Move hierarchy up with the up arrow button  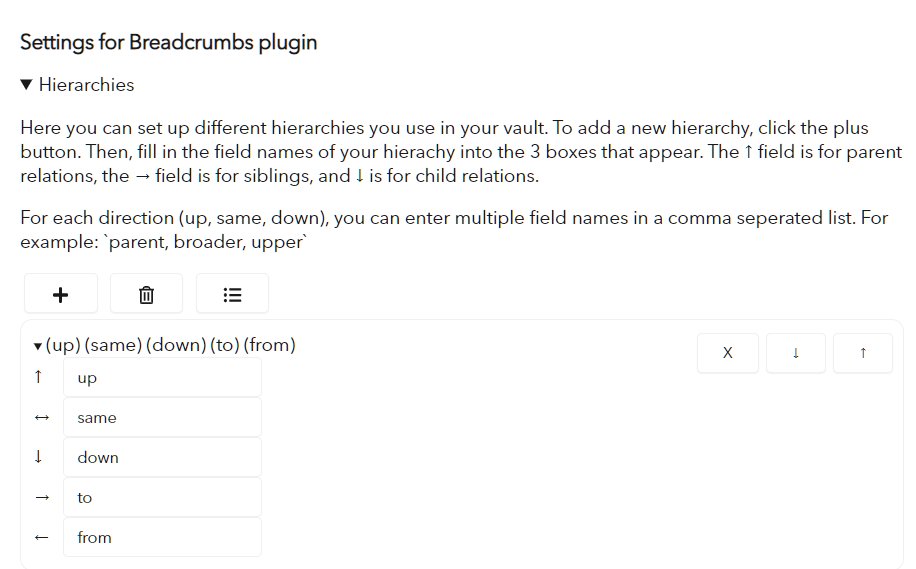click(863, 353)
